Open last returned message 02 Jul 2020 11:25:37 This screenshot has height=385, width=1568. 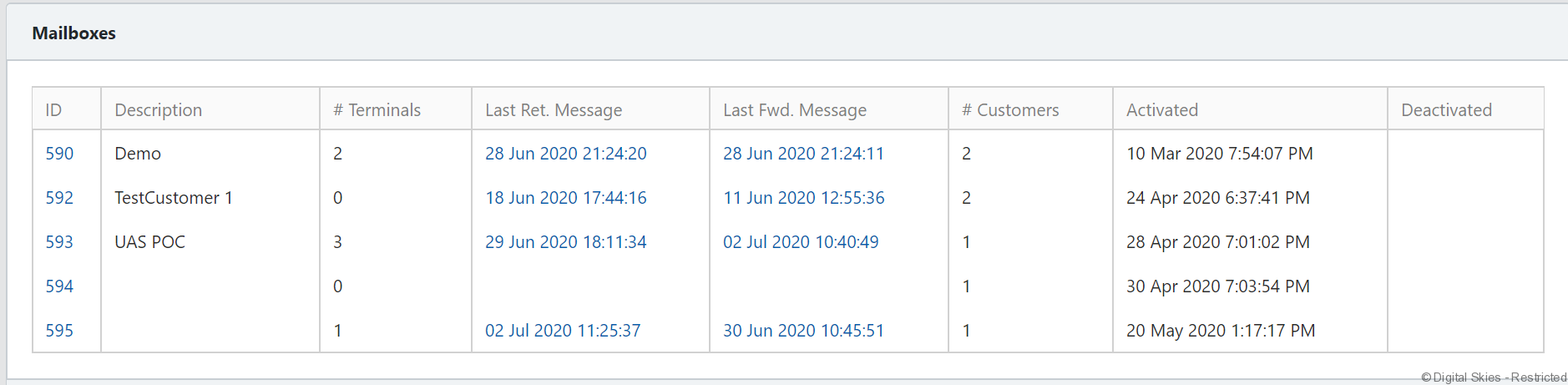pos(563,331)
